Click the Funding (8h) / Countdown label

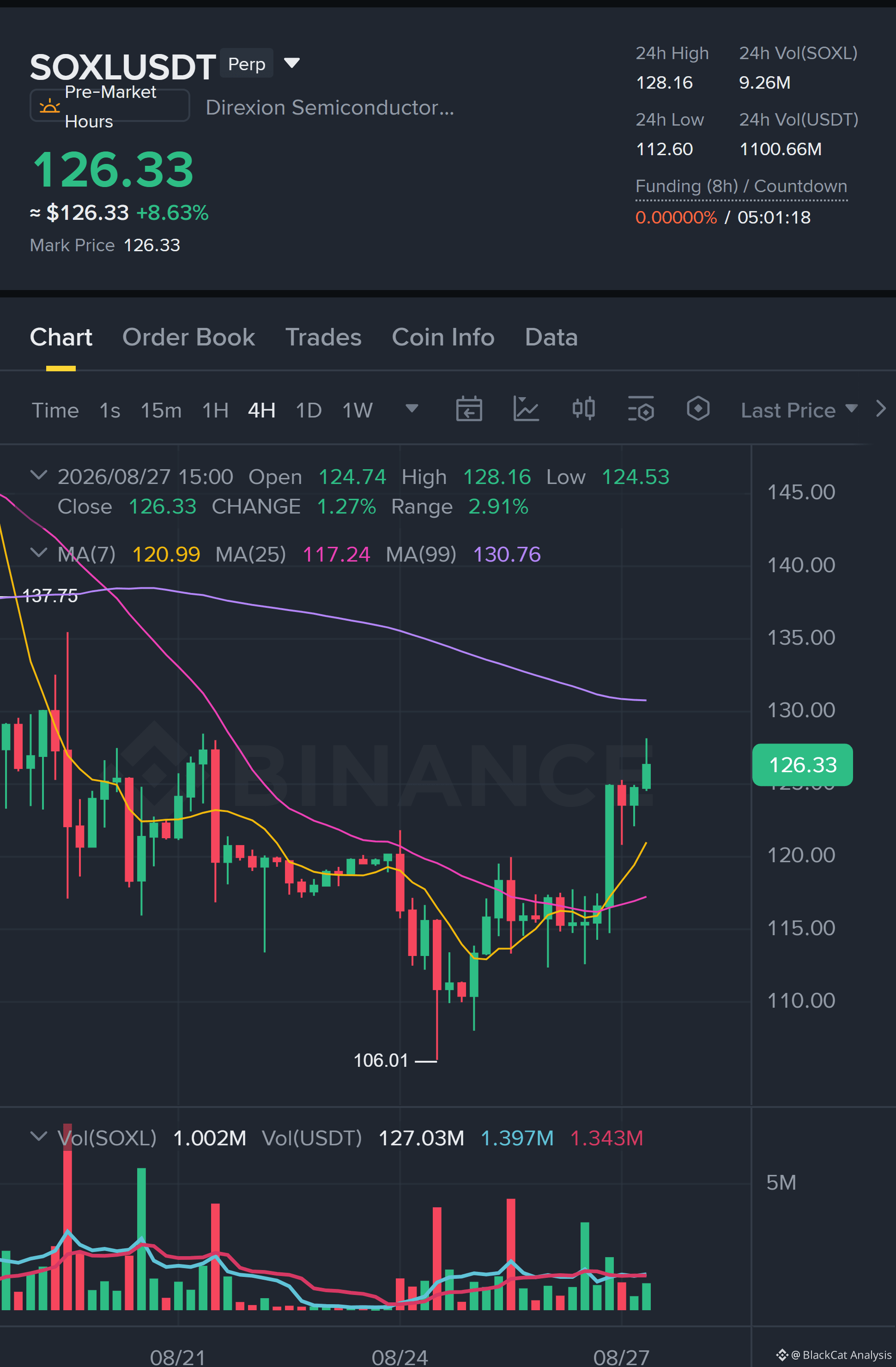(x=741, y=186)
